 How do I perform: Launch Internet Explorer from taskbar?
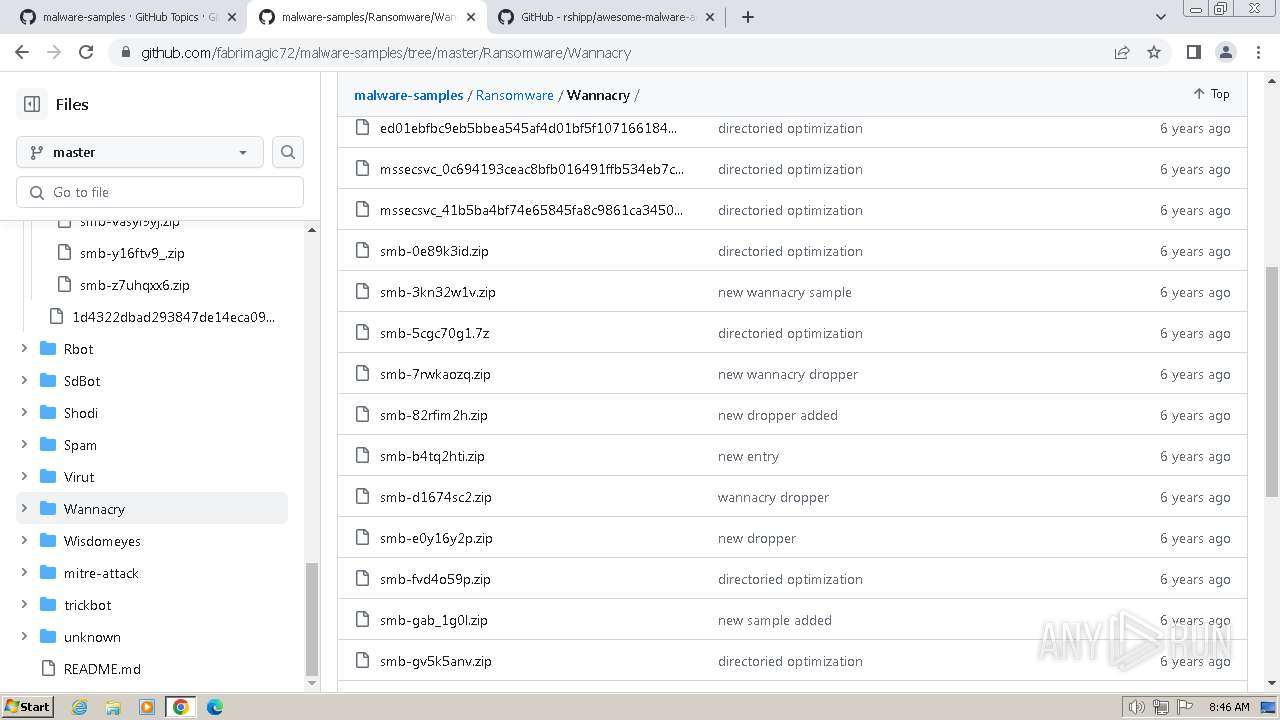[79, 707]
